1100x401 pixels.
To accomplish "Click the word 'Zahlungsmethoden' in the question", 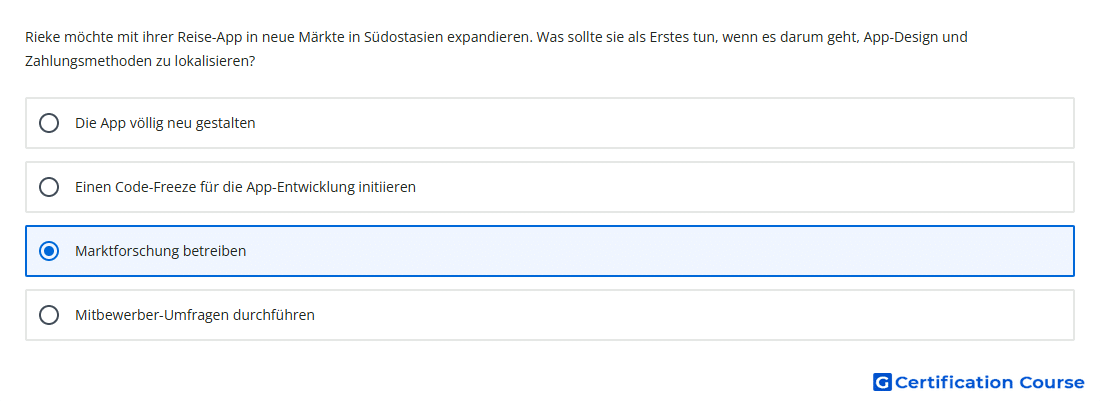I will [x=84, y=62].
